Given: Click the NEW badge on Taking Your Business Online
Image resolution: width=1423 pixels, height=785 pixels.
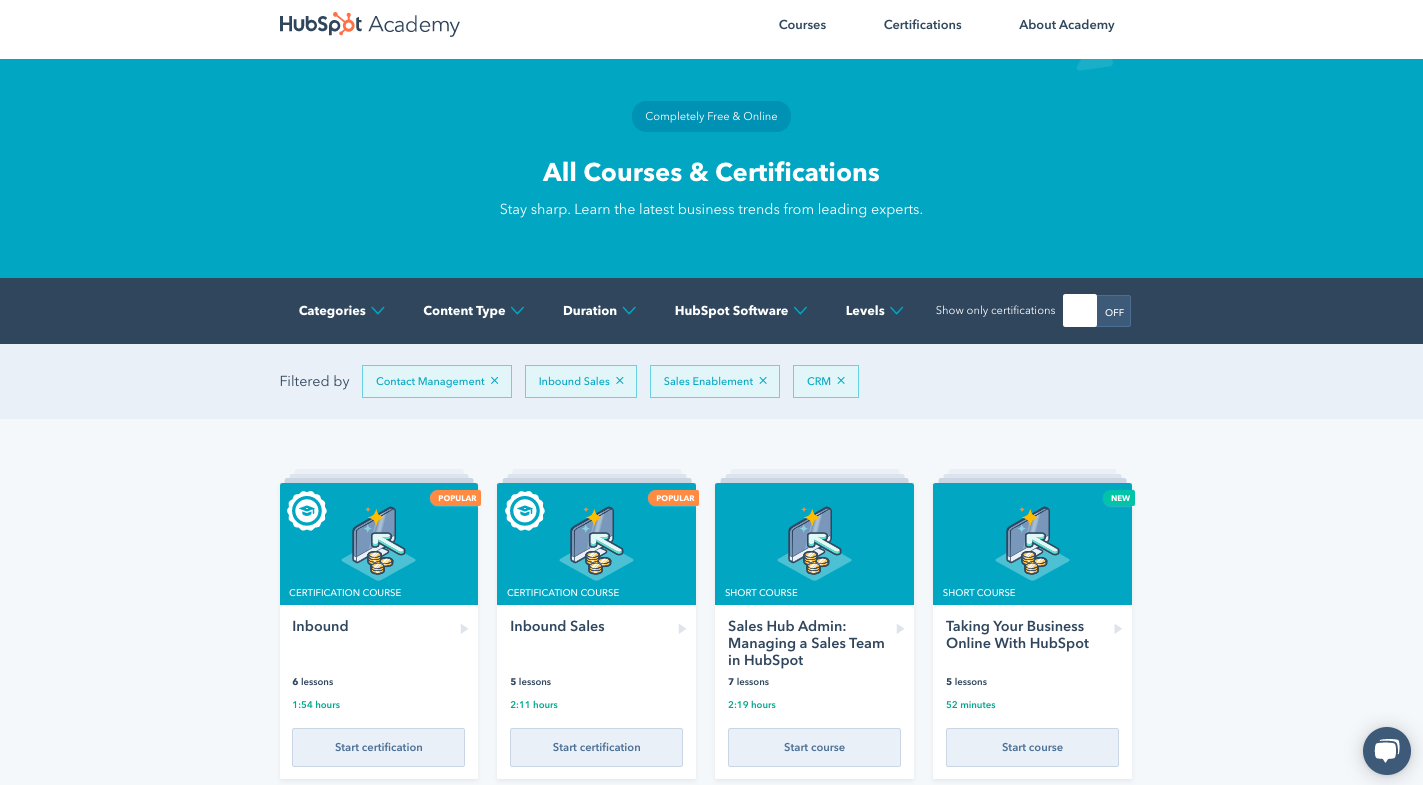Looking at the screenshot, I should tap(1119, 498).
